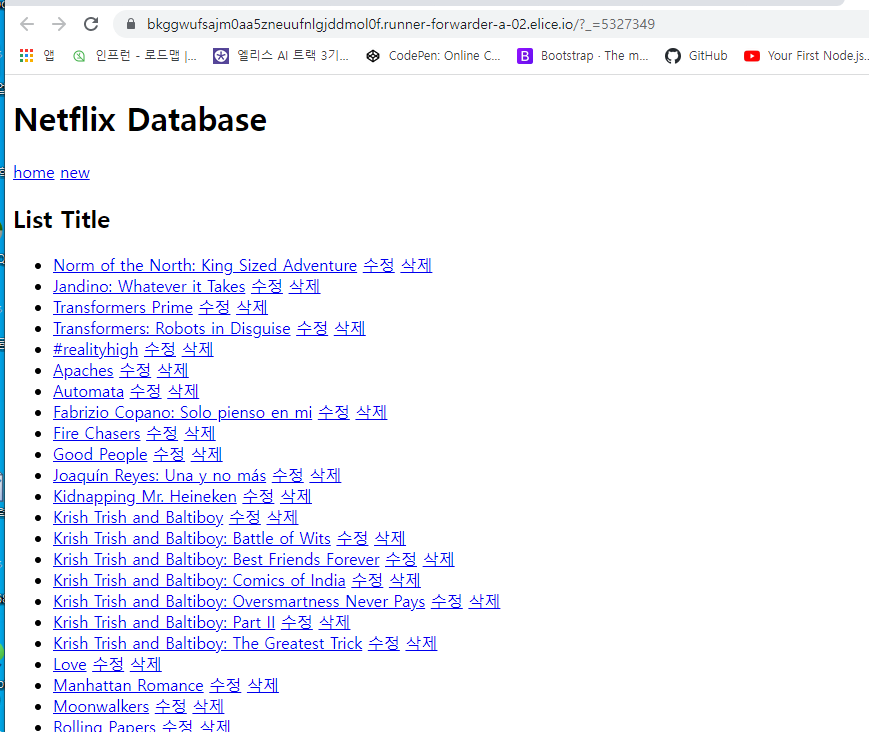Reload the page with the refresh icon
Viewport: 869px width, 732px height.
point(91,24)
